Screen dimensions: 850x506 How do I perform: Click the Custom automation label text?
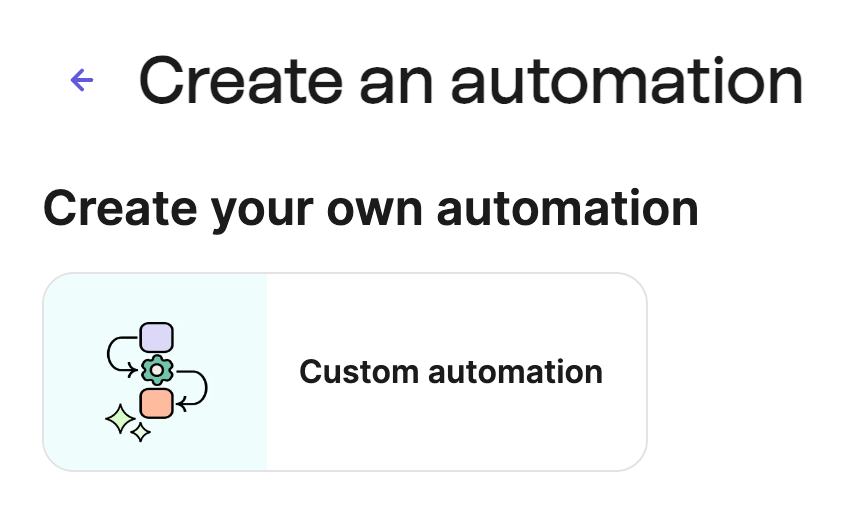tap(451, 372)
